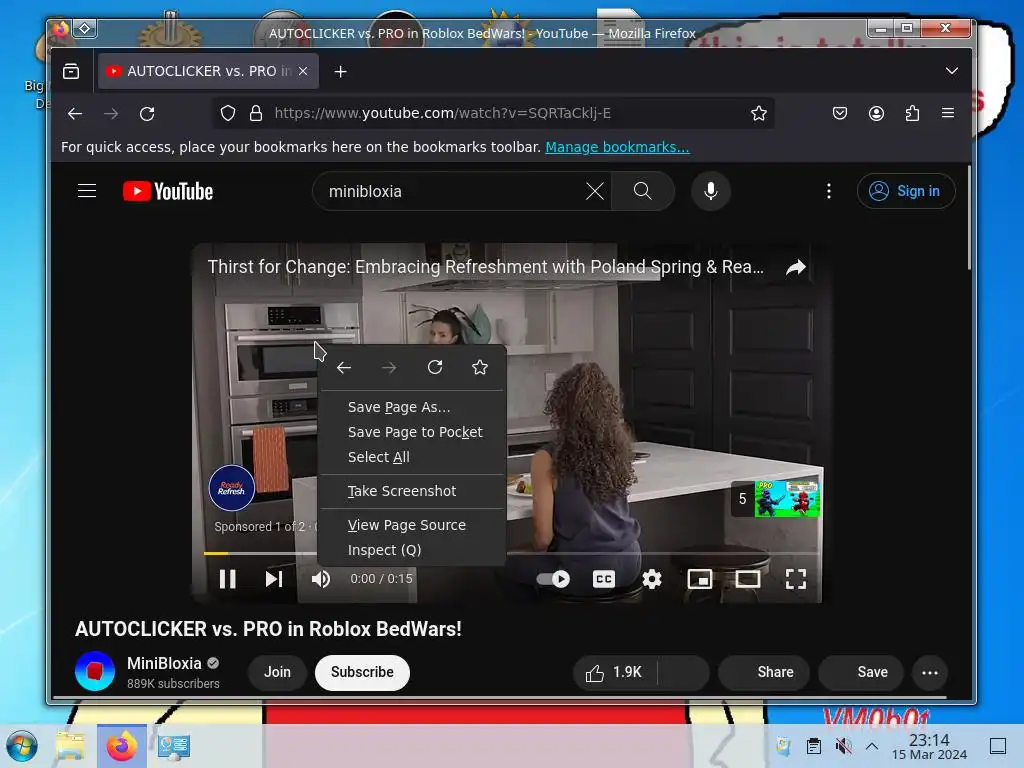
Task: Choose Save Page As from the context menu
Action: pos(412,407)
